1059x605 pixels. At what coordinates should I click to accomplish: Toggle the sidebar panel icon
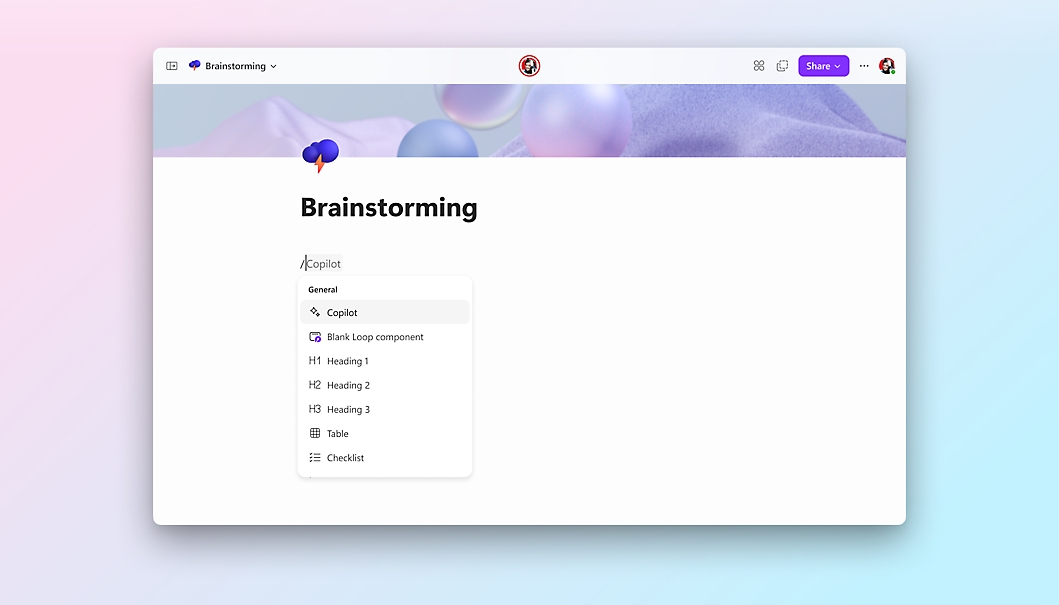pos(172,66)
